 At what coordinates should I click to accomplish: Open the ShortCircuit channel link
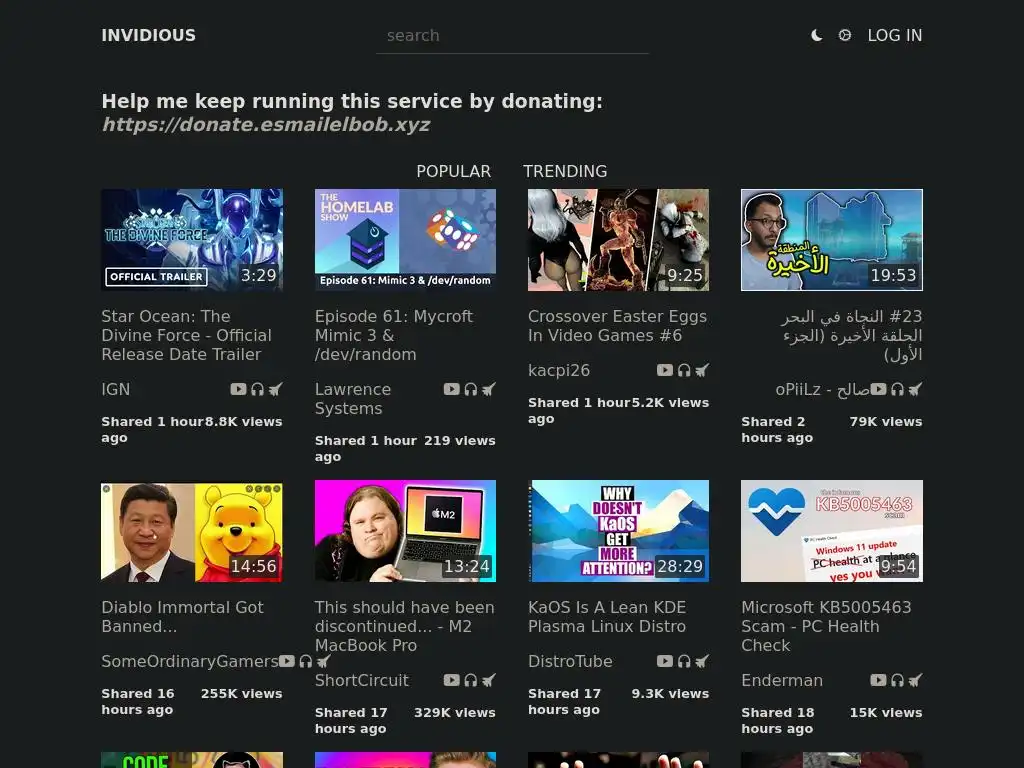pos(362,680)
